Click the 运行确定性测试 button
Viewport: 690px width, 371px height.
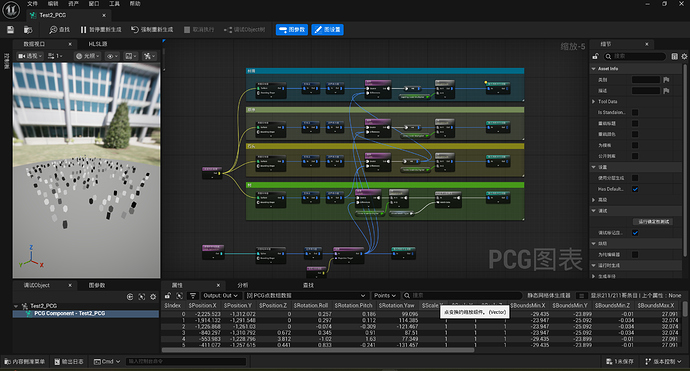pyautogui.click(x=653, y=221)
